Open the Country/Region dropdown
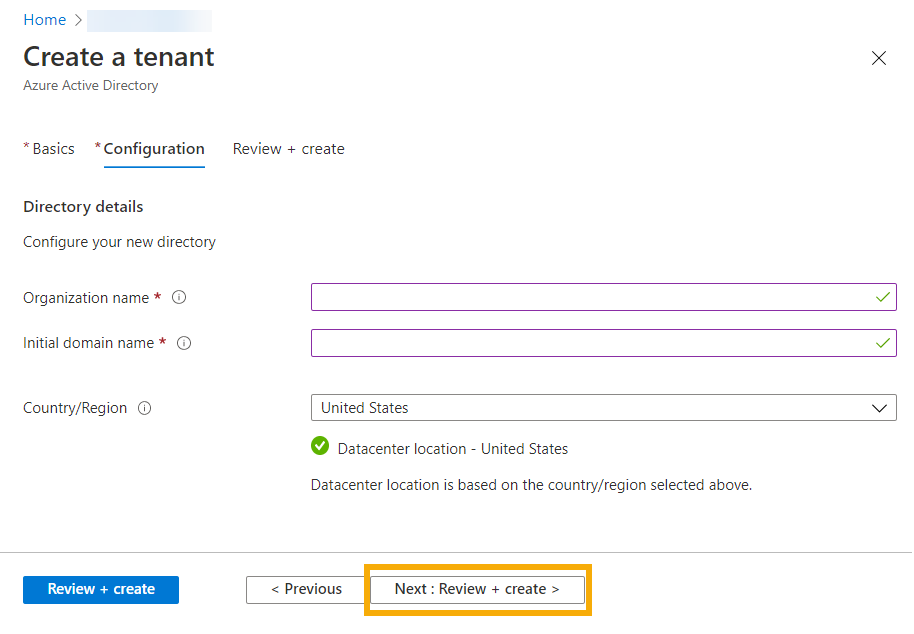Viewport: 914px width, 634px height. (x=600, y=407)
